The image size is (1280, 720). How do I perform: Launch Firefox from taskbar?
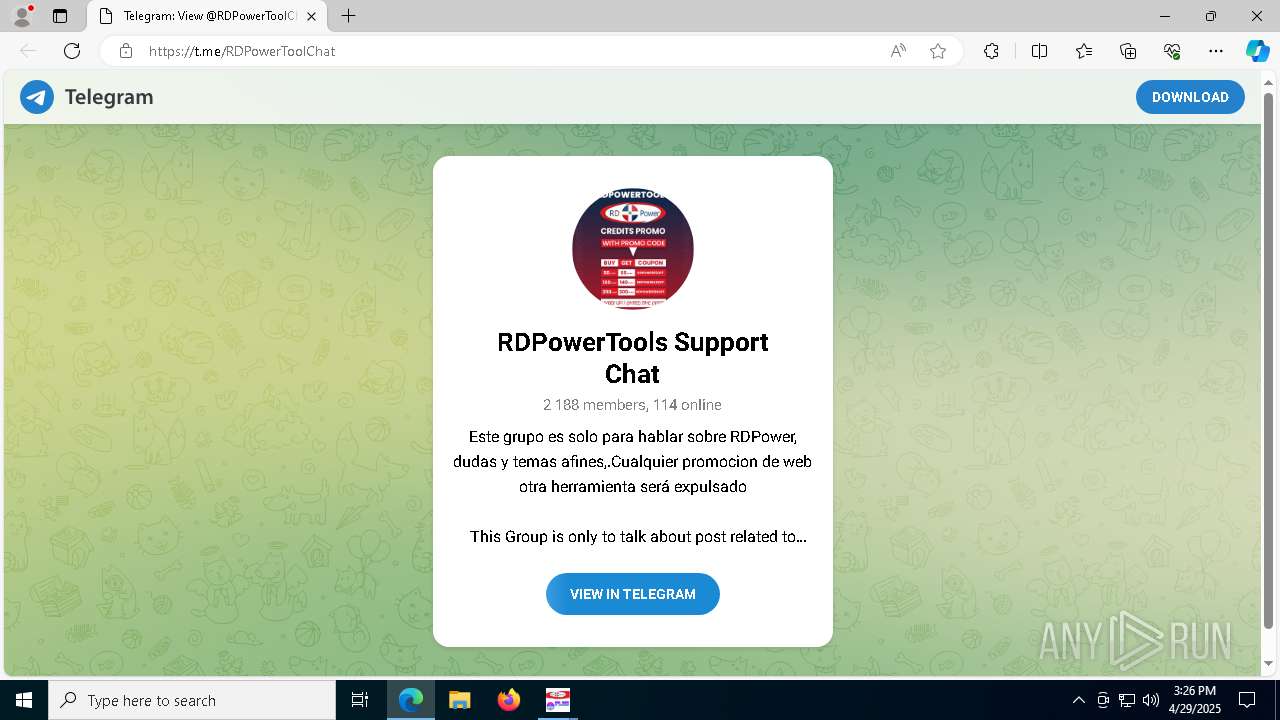[x=509, y=700]
